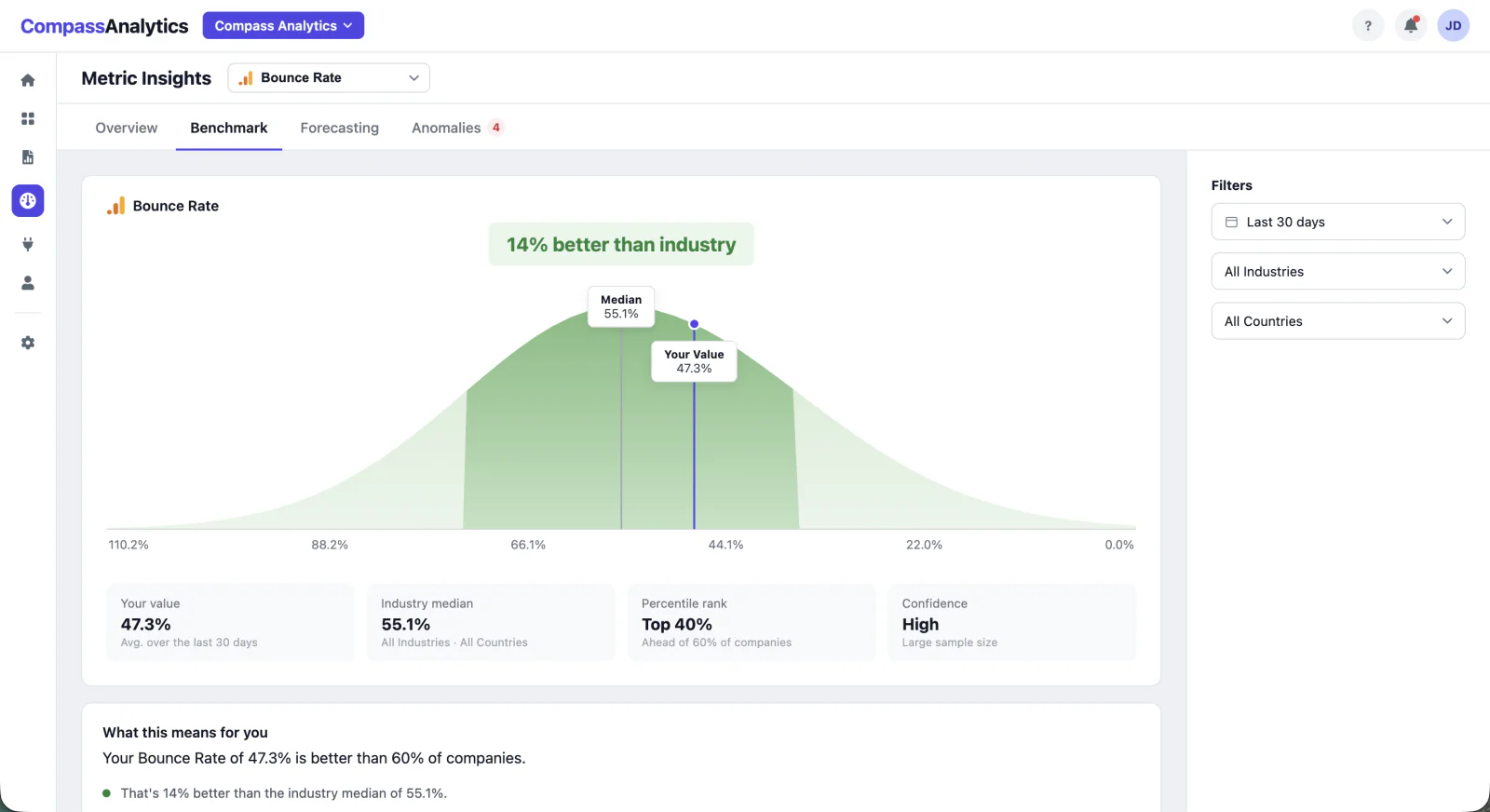Click the CompassAnalytics logo
Screen dimensions: 1490x812
pos(104,26)
